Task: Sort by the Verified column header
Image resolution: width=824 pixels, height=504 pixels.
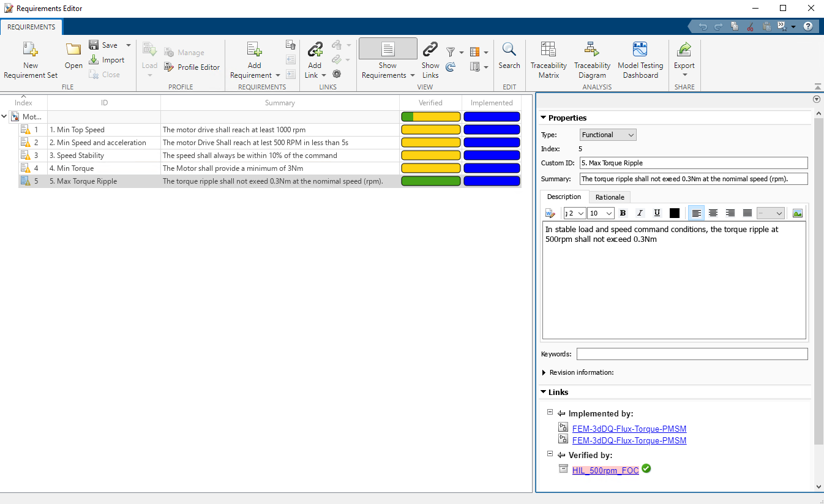Action: [430, 102]
